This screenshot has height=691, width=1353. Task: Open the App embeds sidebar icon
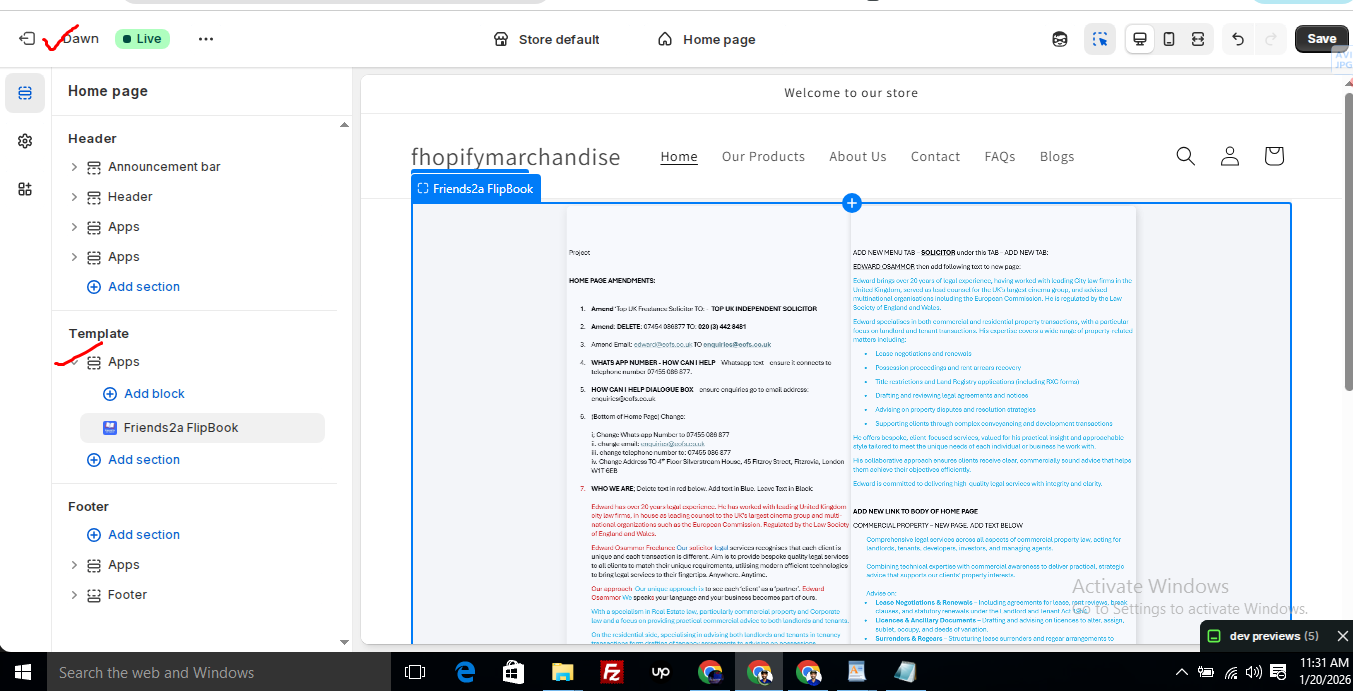click(25, 189)
